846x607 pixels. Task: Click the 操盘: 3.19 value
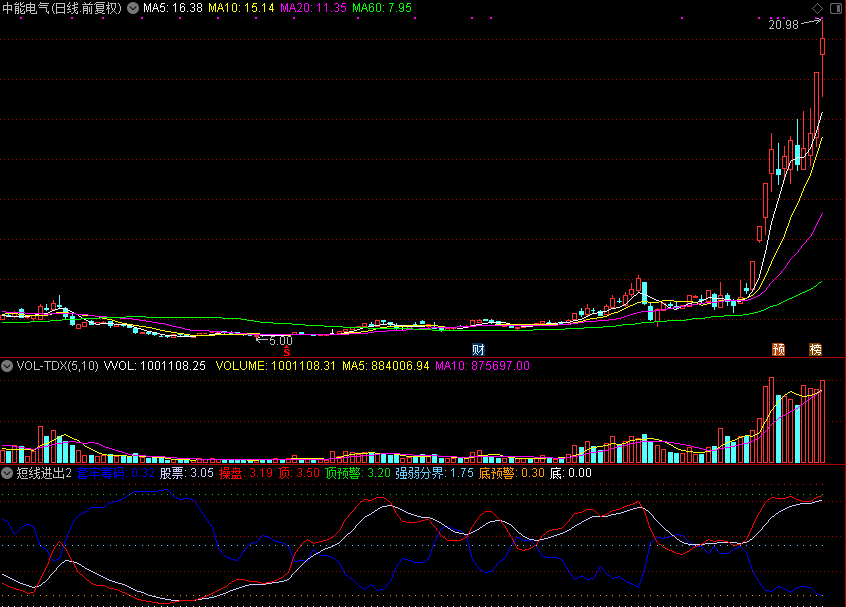[246, 473]
